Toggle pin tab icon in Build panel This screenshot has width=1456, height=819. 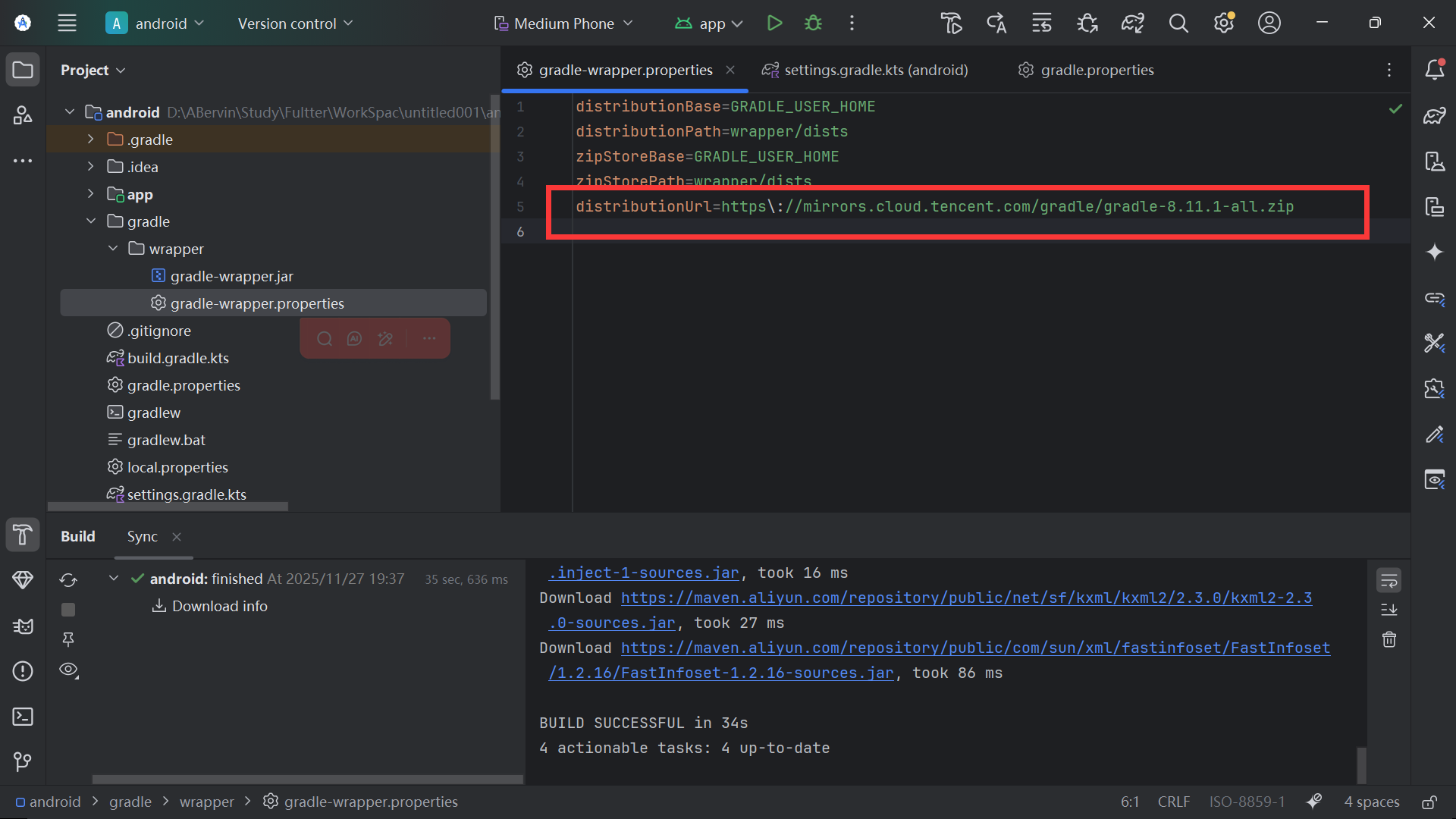[x=68, y=639]
